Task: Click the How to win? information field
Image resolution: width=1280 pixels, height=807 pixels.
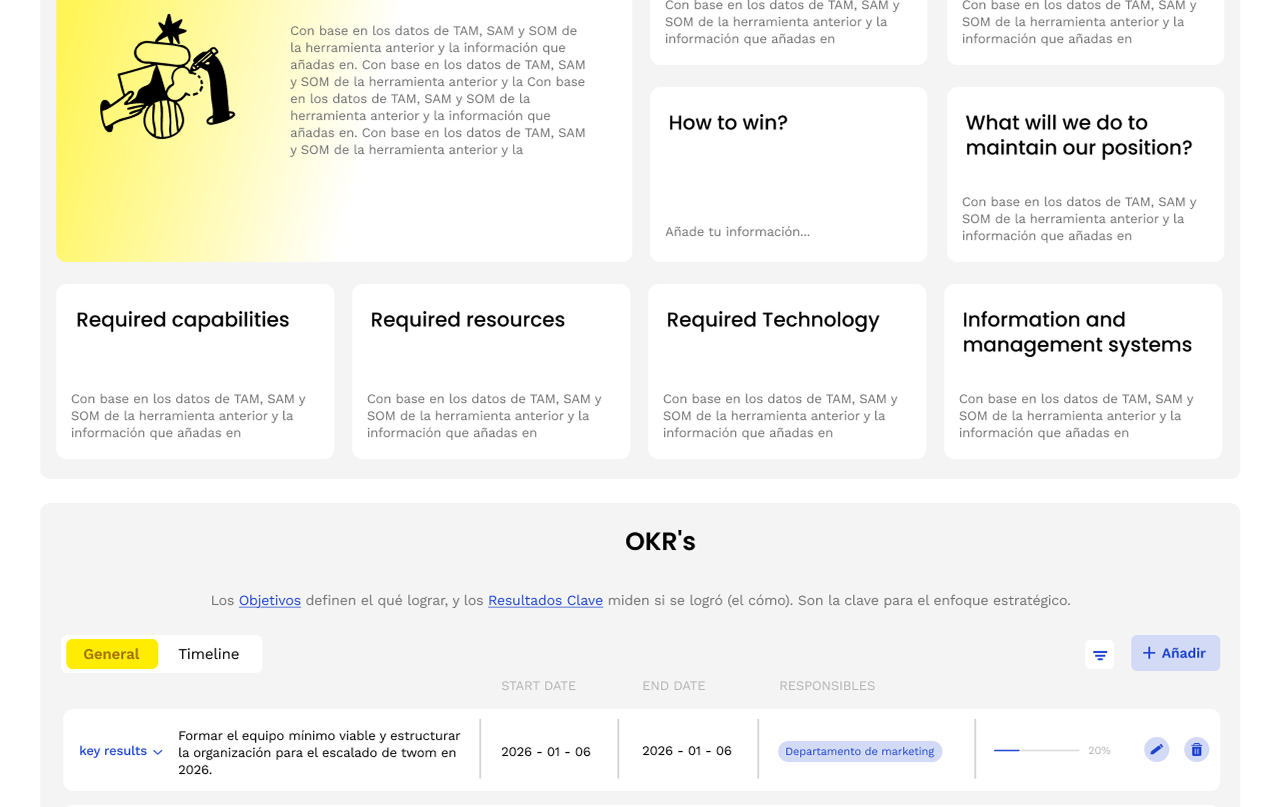Action: (x=738, y=232)
